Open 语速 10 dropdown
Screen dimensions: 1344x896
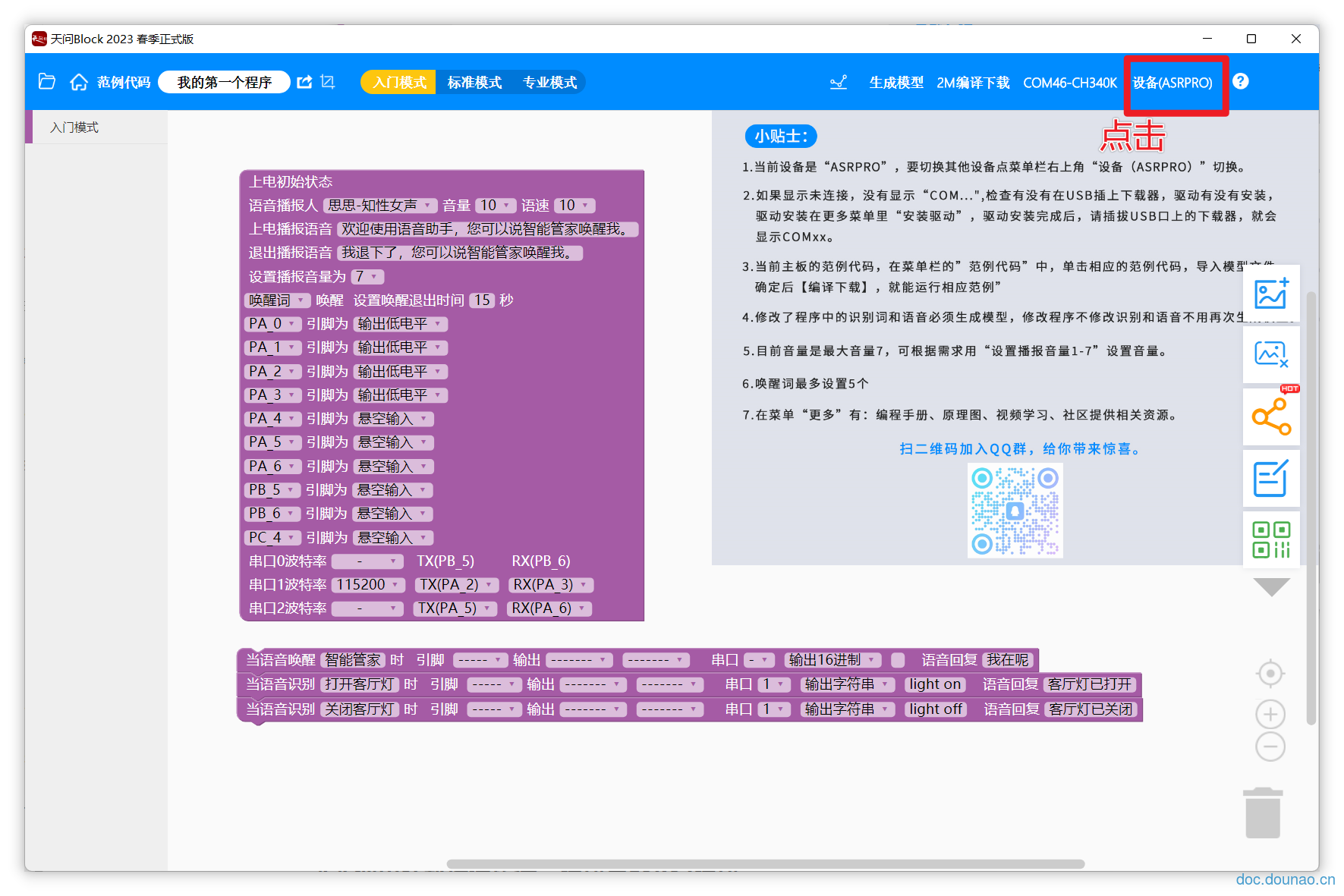tap(574, 206)
